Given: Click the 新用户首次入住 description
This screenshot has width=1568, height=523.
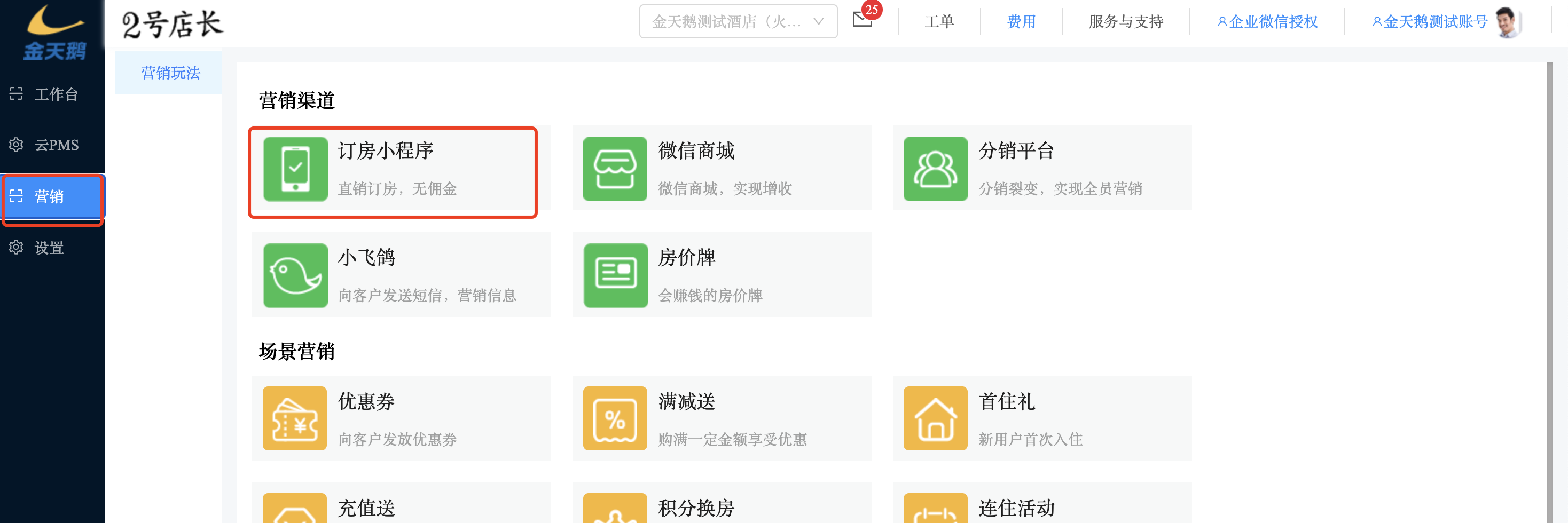Looking at the screenshot, I should [1031, 440].
